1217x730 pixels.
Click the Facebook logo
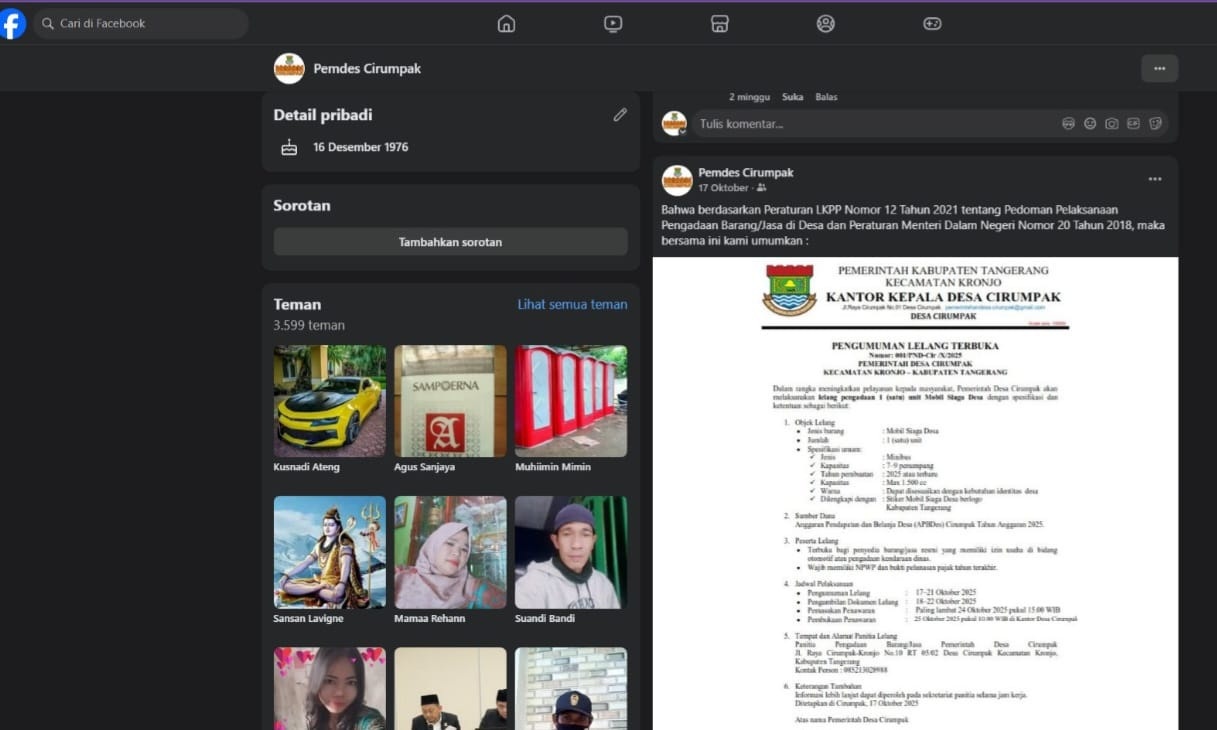click(x=13, y=24)
